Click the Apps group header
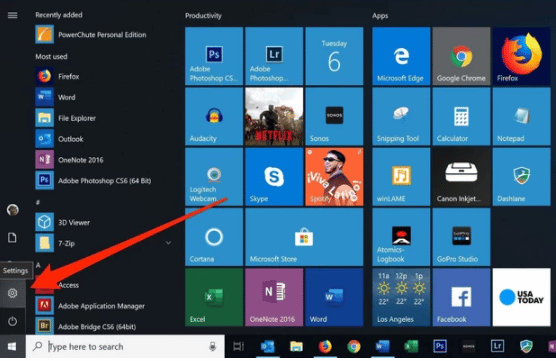The width and height of the screenshot is (556, 361). click(380, 16)
